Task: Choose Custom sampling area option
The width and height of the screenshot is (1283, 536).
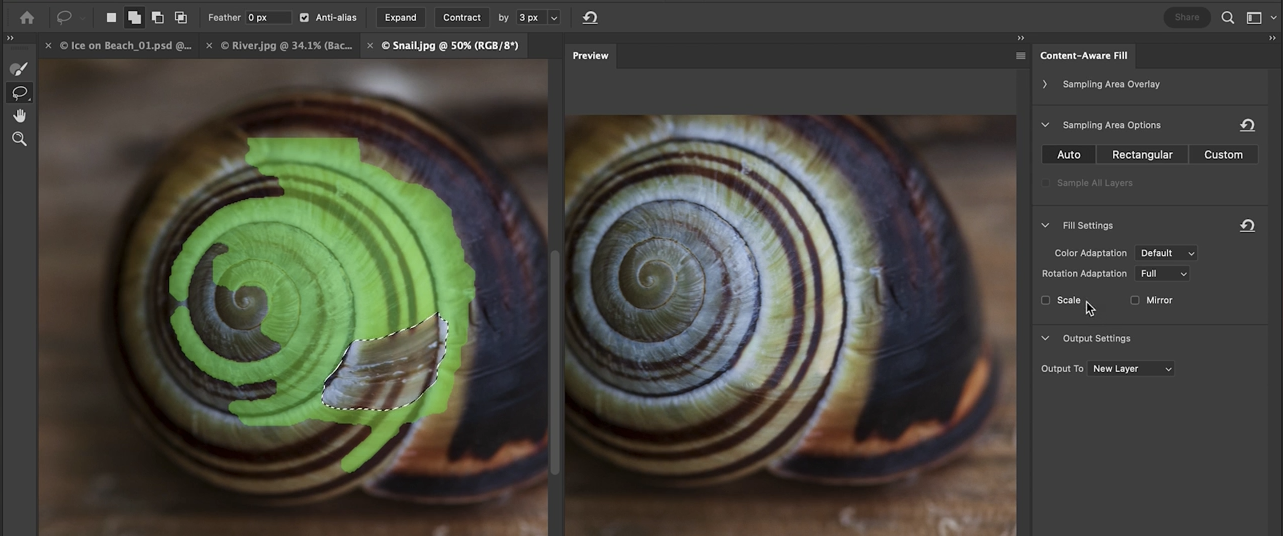Action: (x=1223, y=155)
